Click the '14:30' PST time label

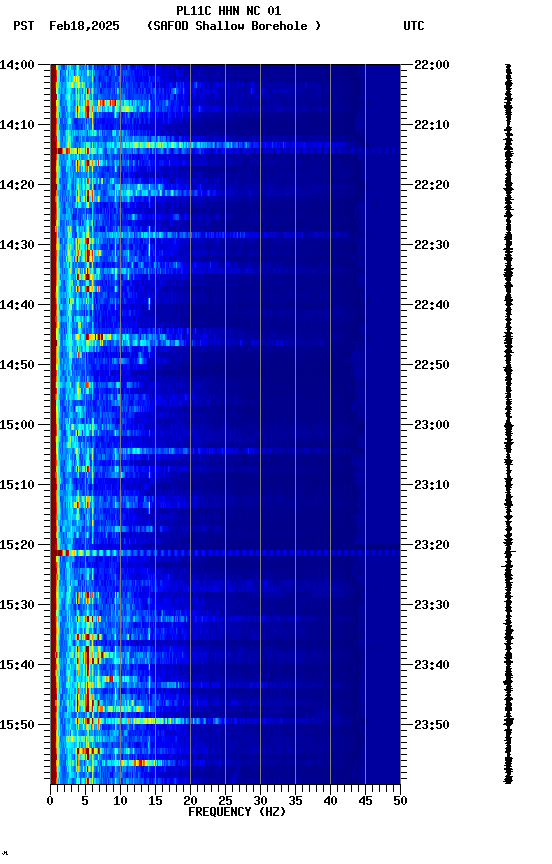(x=17, y=245)
